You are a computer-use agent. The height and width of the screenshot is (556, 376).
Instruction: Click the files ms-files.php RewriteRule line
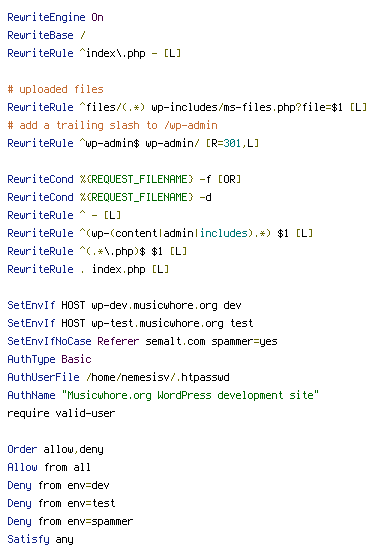[x=187, y=107]
